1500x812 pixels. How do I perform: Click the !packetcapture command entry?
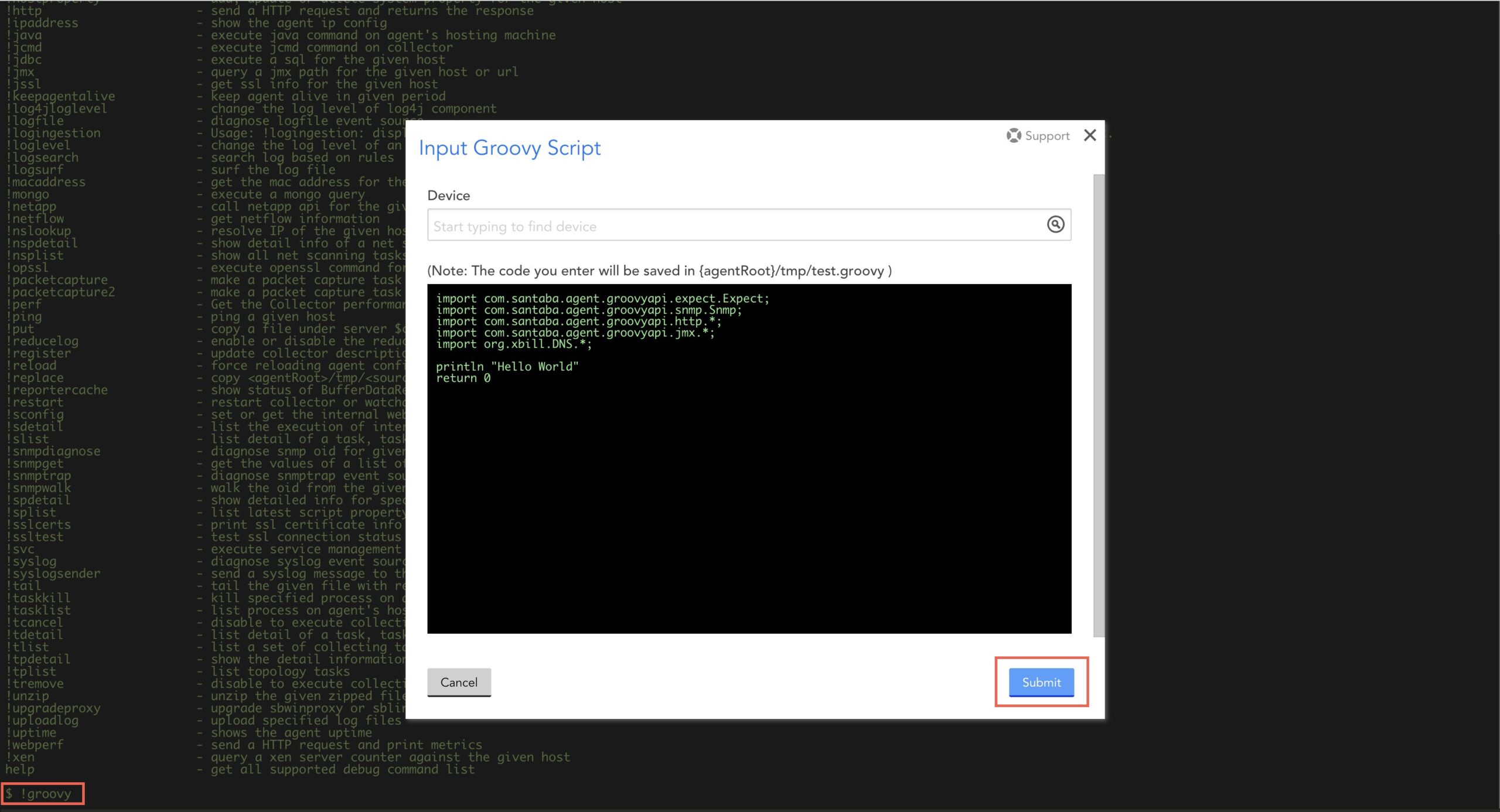(x=57, y=279)
